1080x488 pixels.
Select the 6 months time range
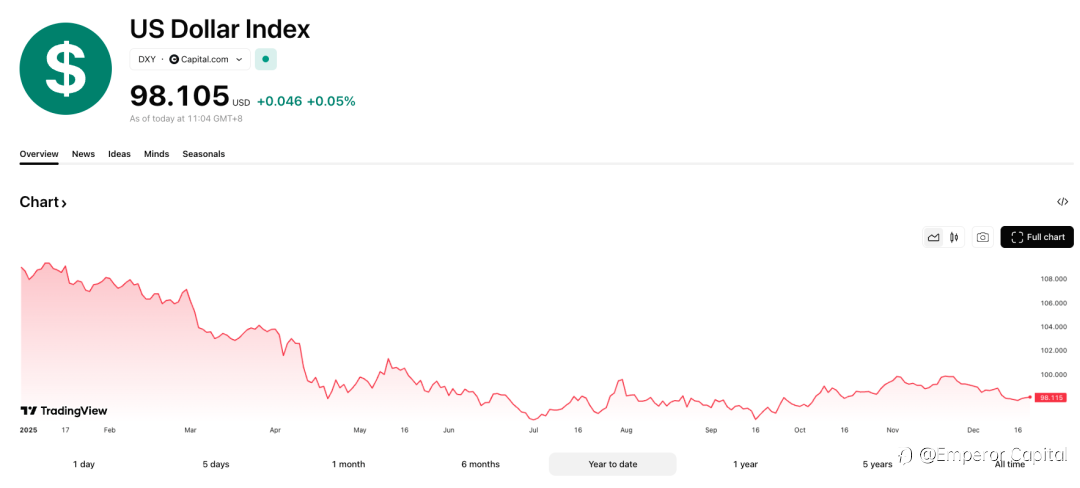tap(480, 464)
